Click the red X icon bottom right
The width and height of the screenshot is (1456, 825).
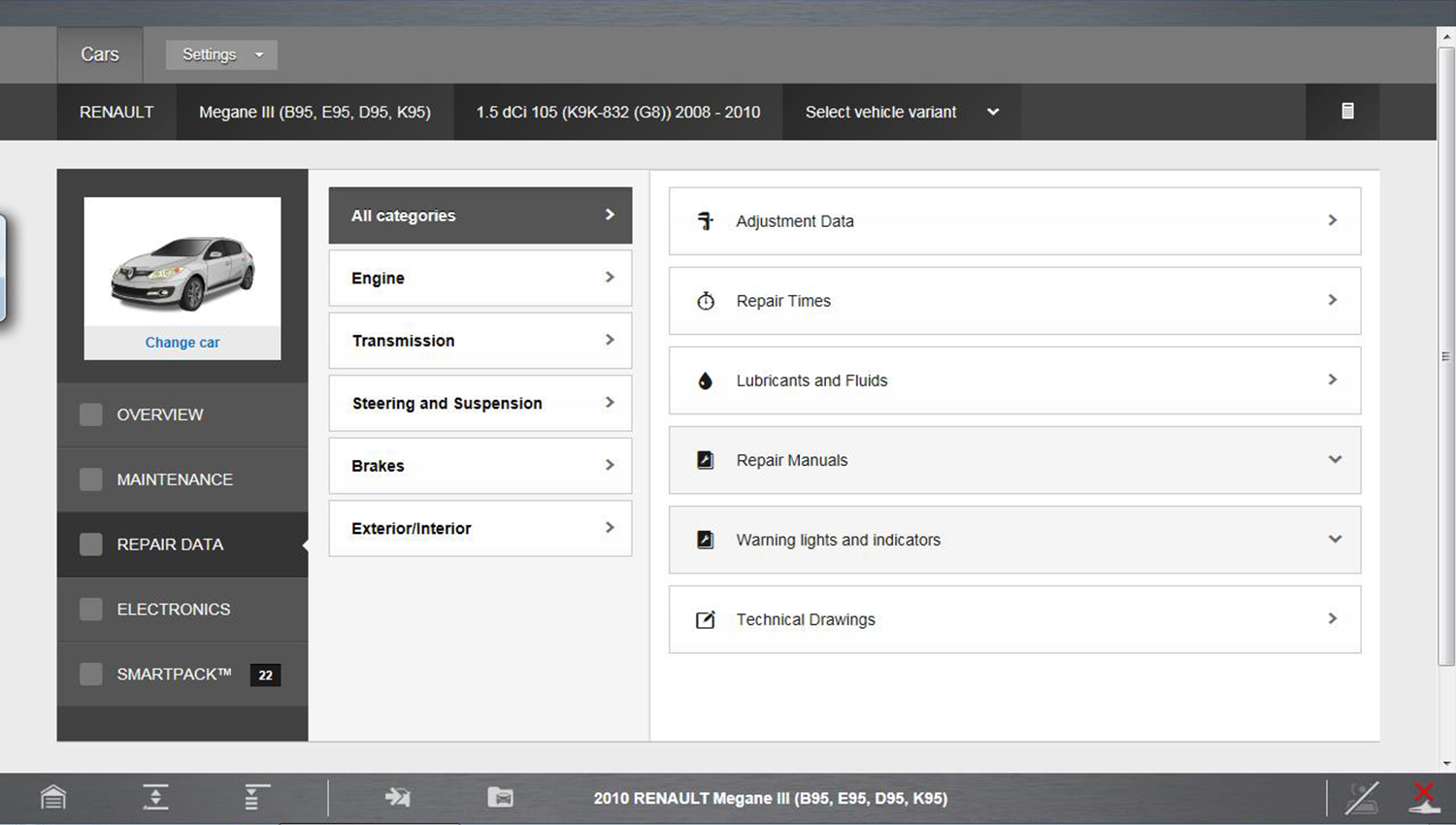(1424, 798)
